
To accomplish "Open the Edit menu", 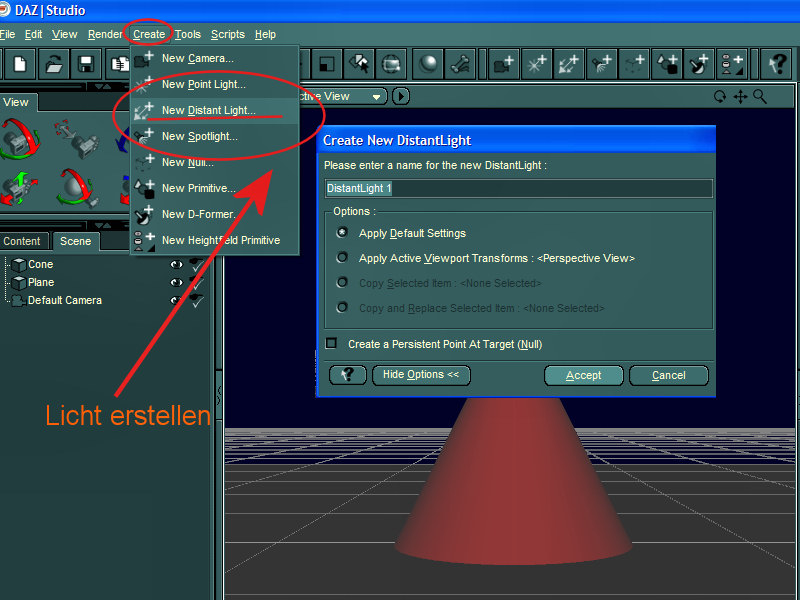I will tap(33, 34).
